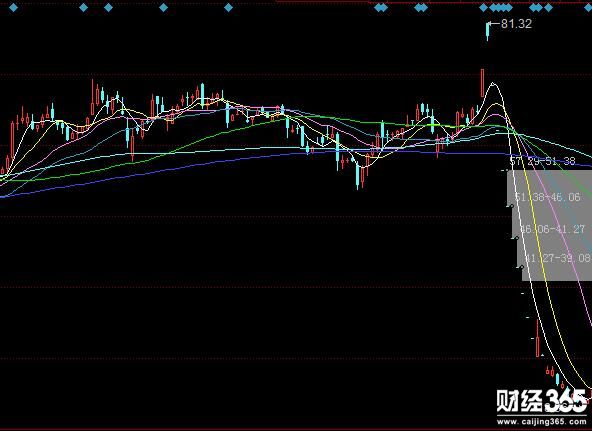Click the white moving average peak after the spike

tap(493, 84)
